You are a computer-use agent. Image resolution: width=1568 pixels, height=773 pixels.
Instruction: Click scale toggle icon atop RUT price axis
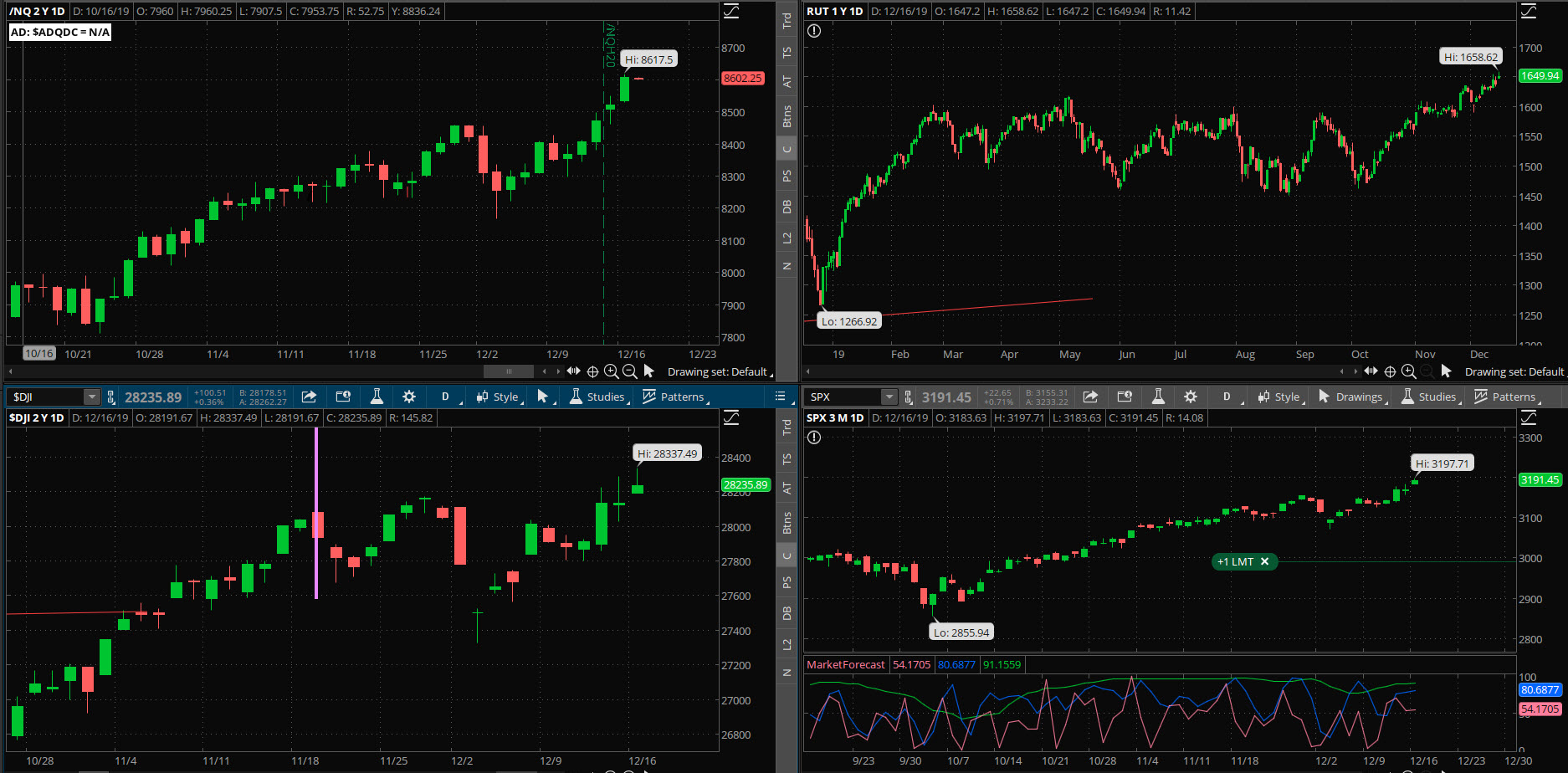1529,11
